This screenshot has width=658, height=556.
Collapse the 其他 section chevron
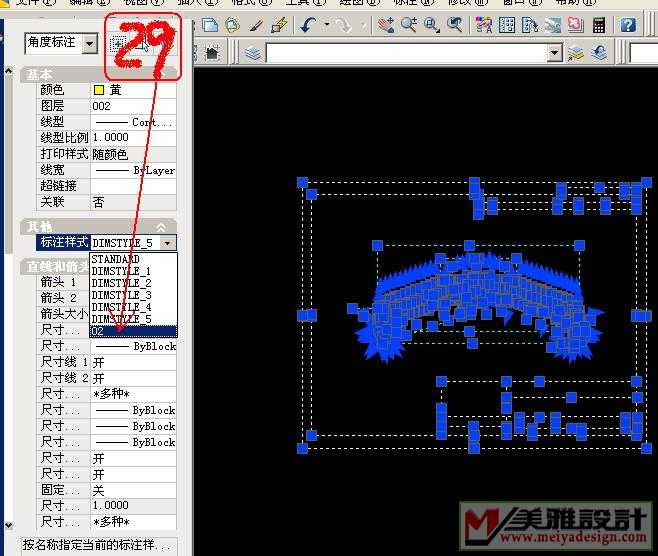[x=161, y=227]
